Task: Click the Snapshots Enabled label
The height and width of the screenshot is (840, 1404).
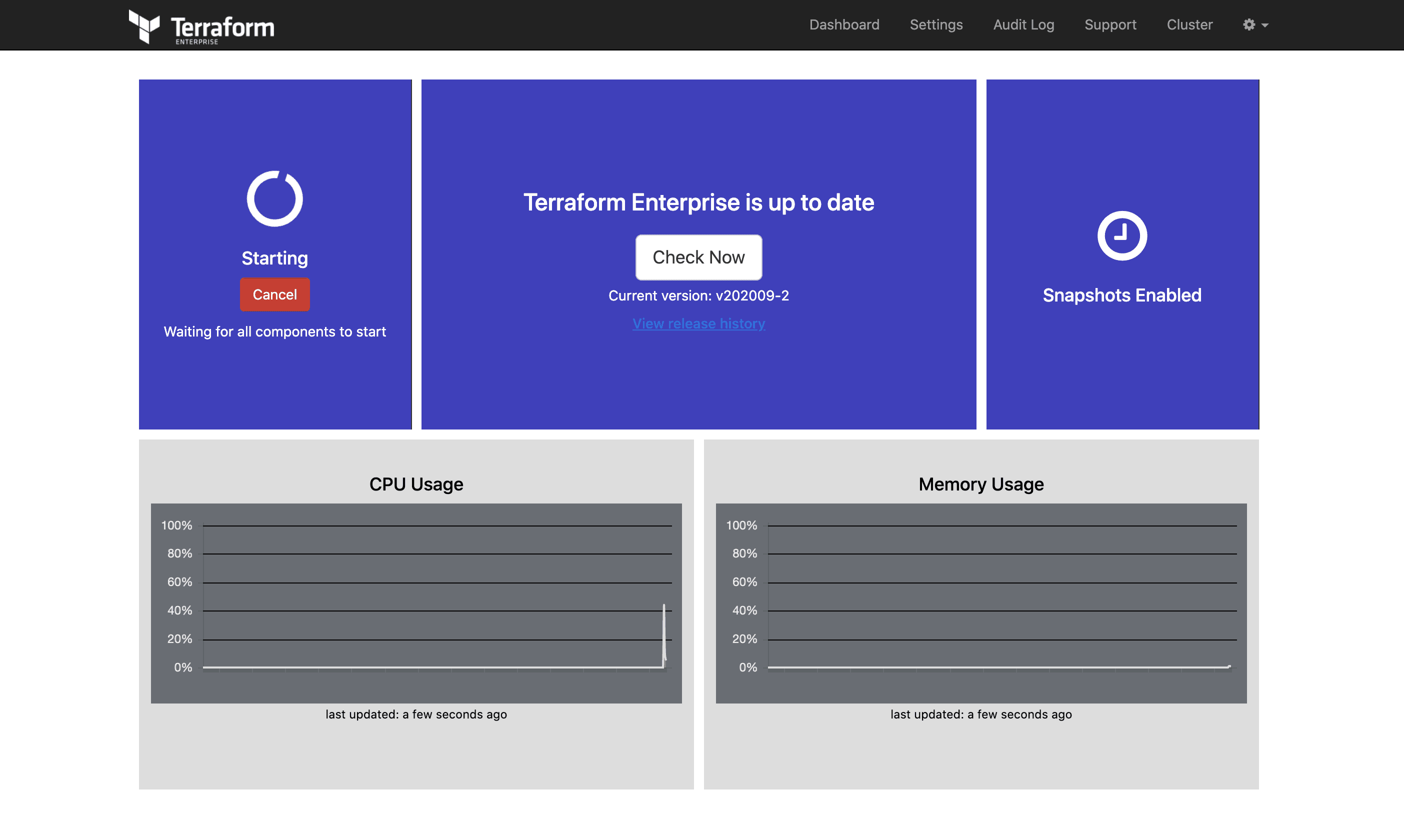Action: 1121,295
